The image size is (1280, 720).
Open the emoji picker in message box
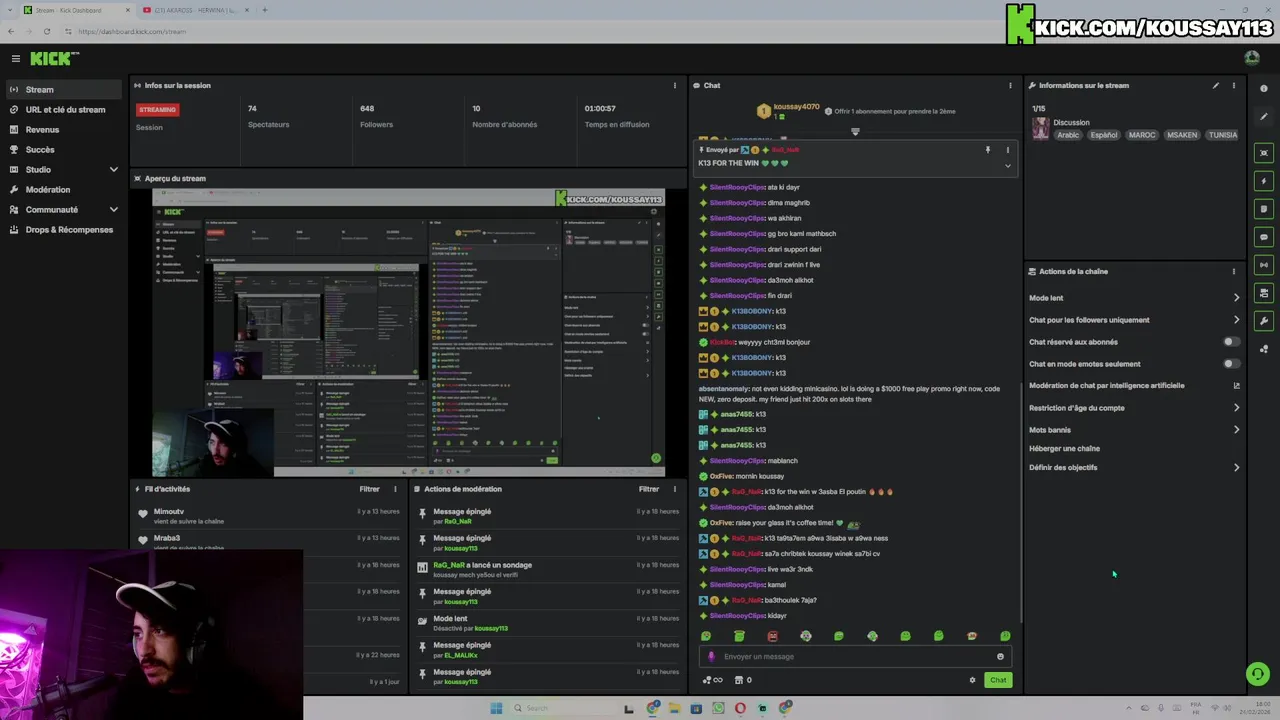(1000, 657)
